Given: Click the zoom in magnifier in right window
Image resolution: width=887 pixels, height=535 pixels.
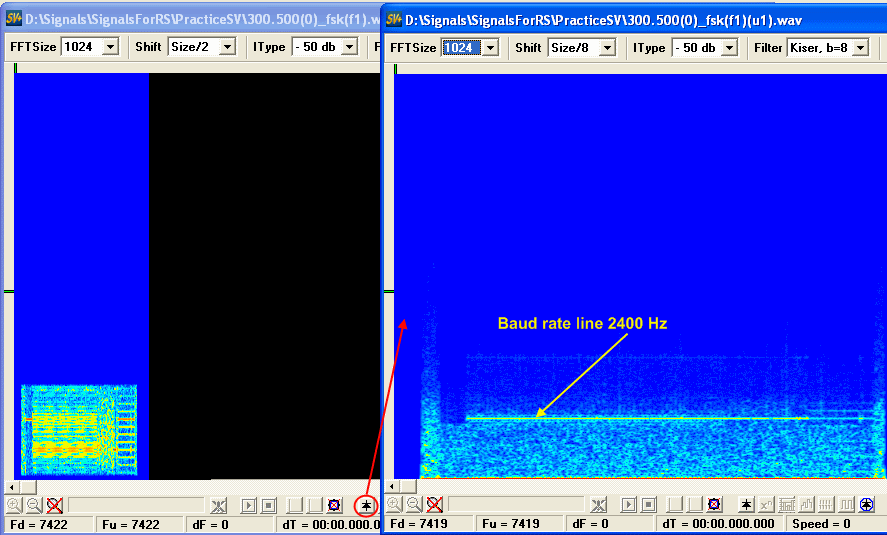Looking at the screenshot, I should (394, 505).
